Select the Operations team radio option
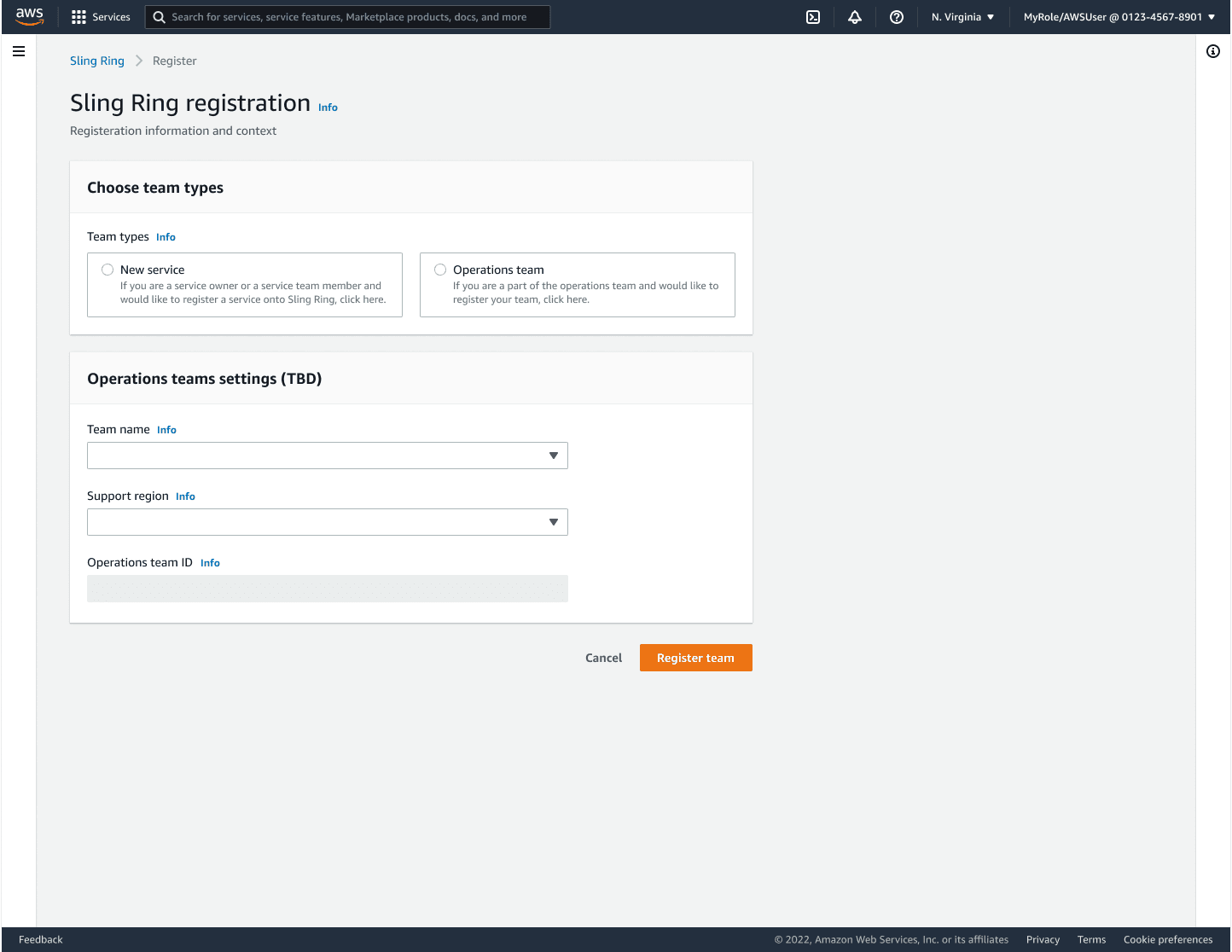 point(440,270)
